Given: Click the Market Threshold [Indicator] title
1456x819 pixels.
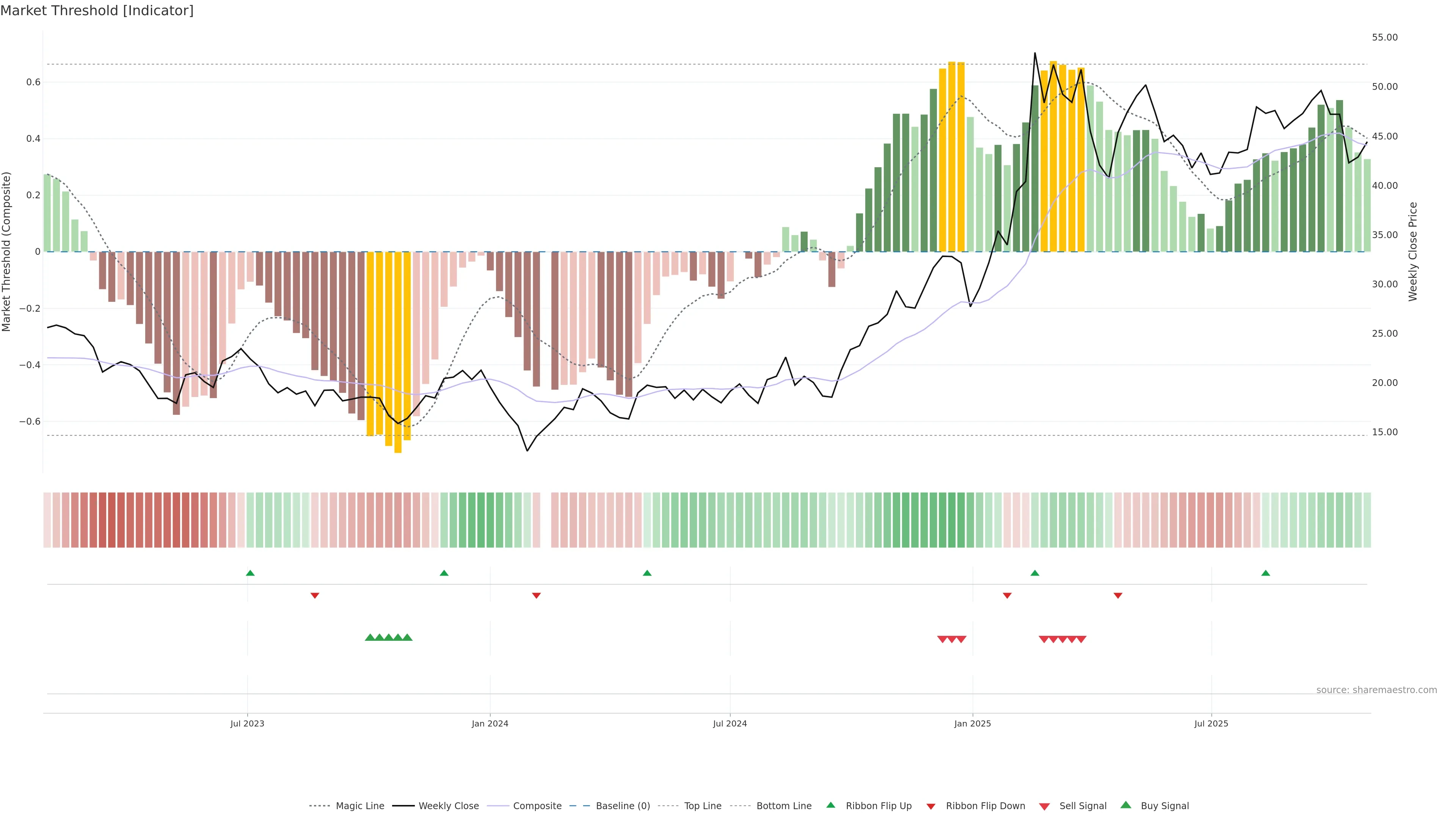Looking at the screenshot, I should click(97, 11).
